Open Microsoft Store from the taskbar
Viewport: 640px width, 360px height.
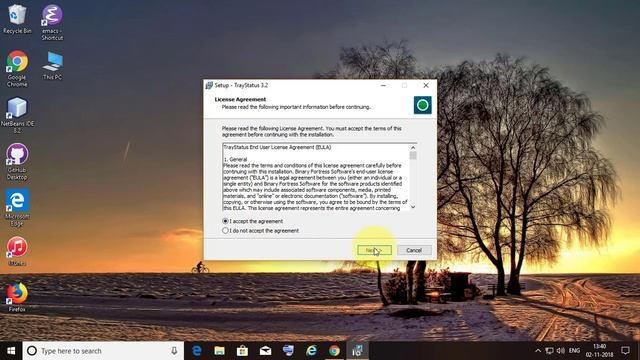[x=242, y=351]
